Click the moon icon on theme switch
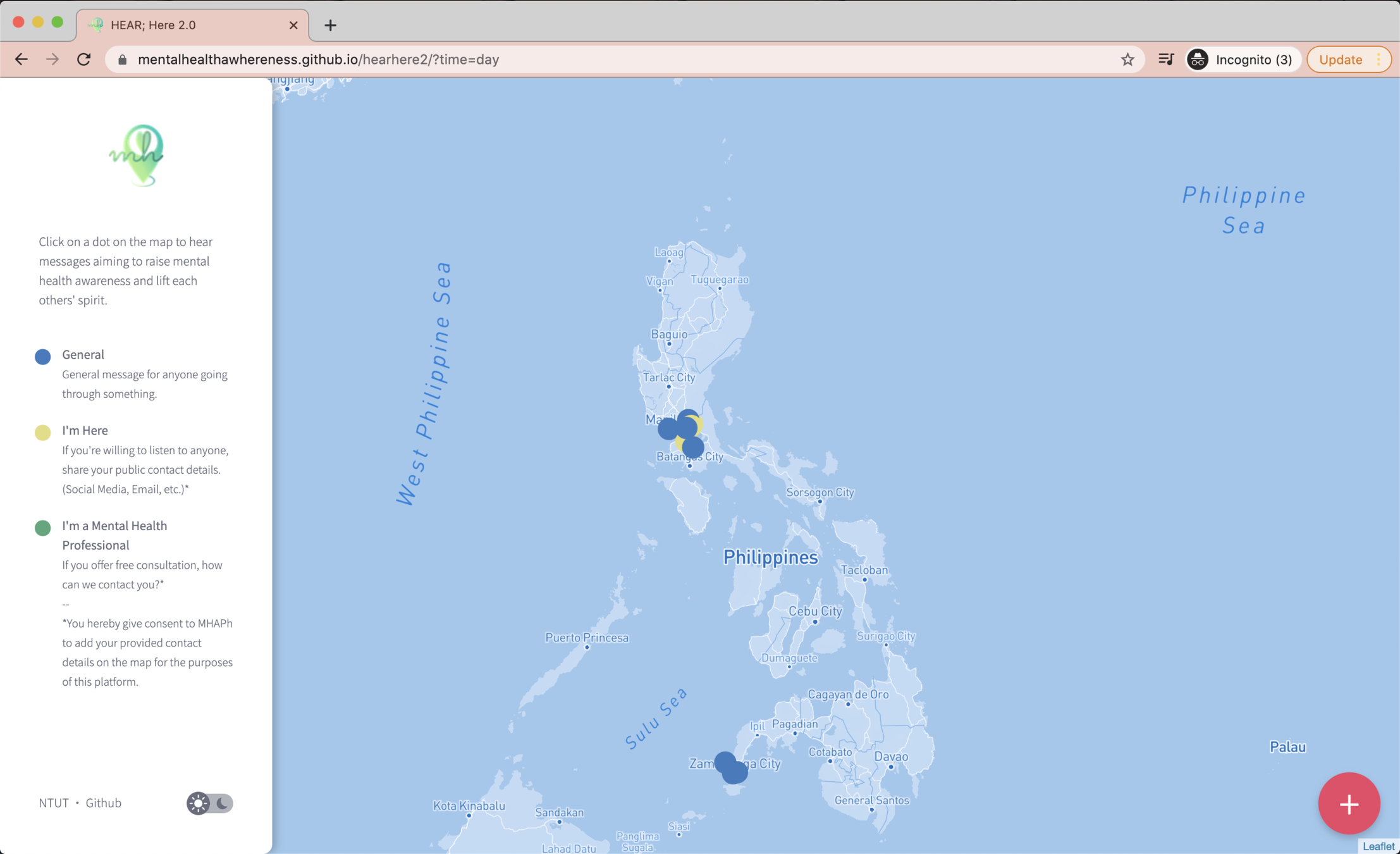 (x=223, y=803)
